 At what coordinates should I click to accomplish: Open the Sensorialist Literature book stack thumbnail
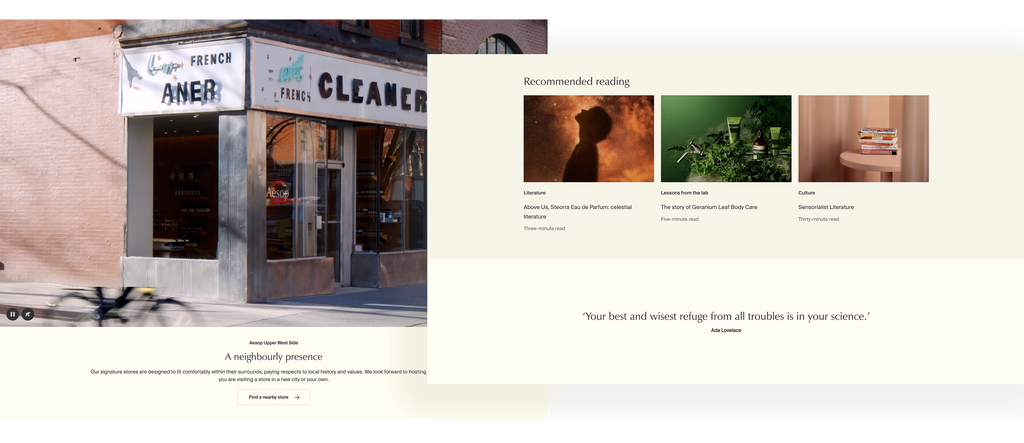click(863, 139)
